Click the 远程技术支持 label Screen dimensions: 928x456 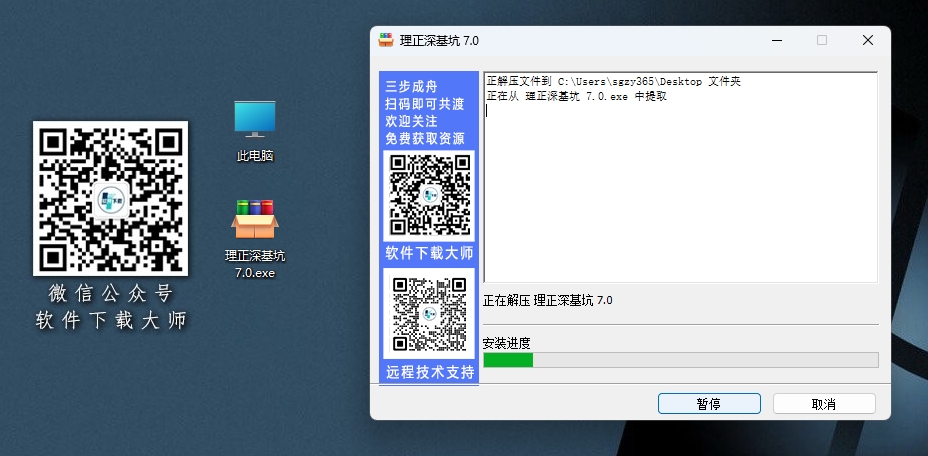pos(430,372)
